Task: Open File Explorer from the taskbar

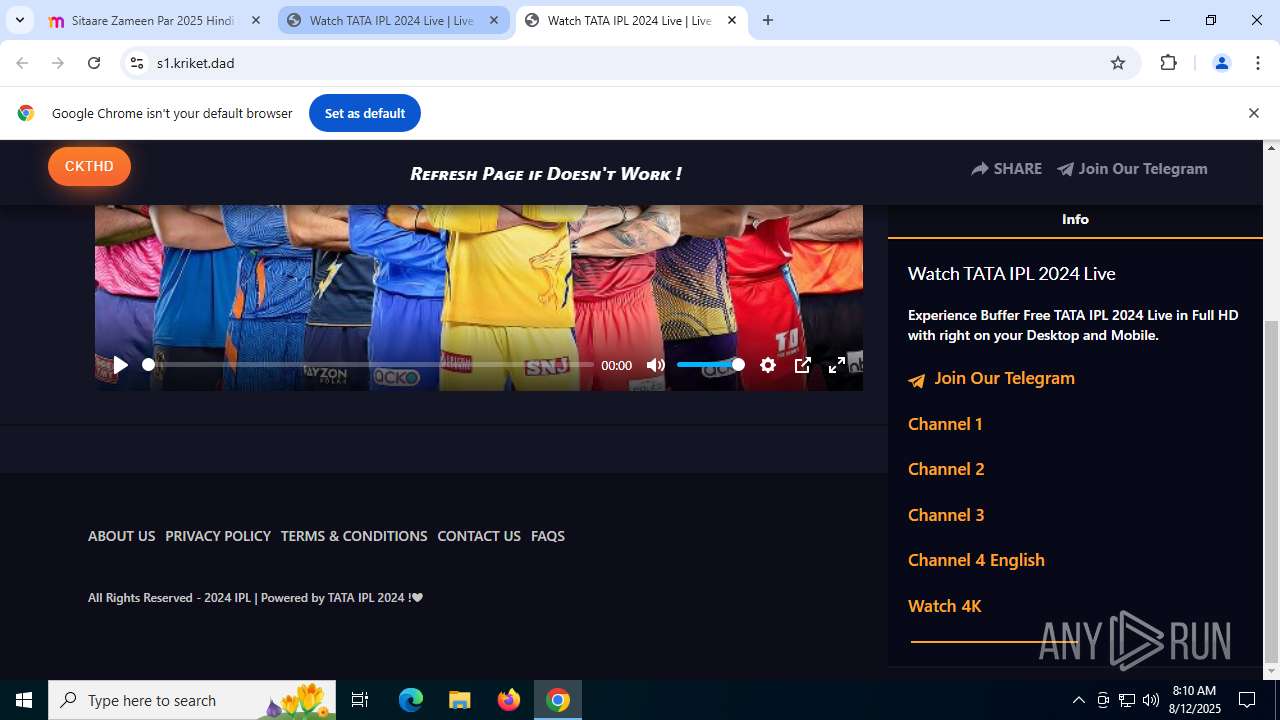Action: pyautogui.click(x=459, y=700)
